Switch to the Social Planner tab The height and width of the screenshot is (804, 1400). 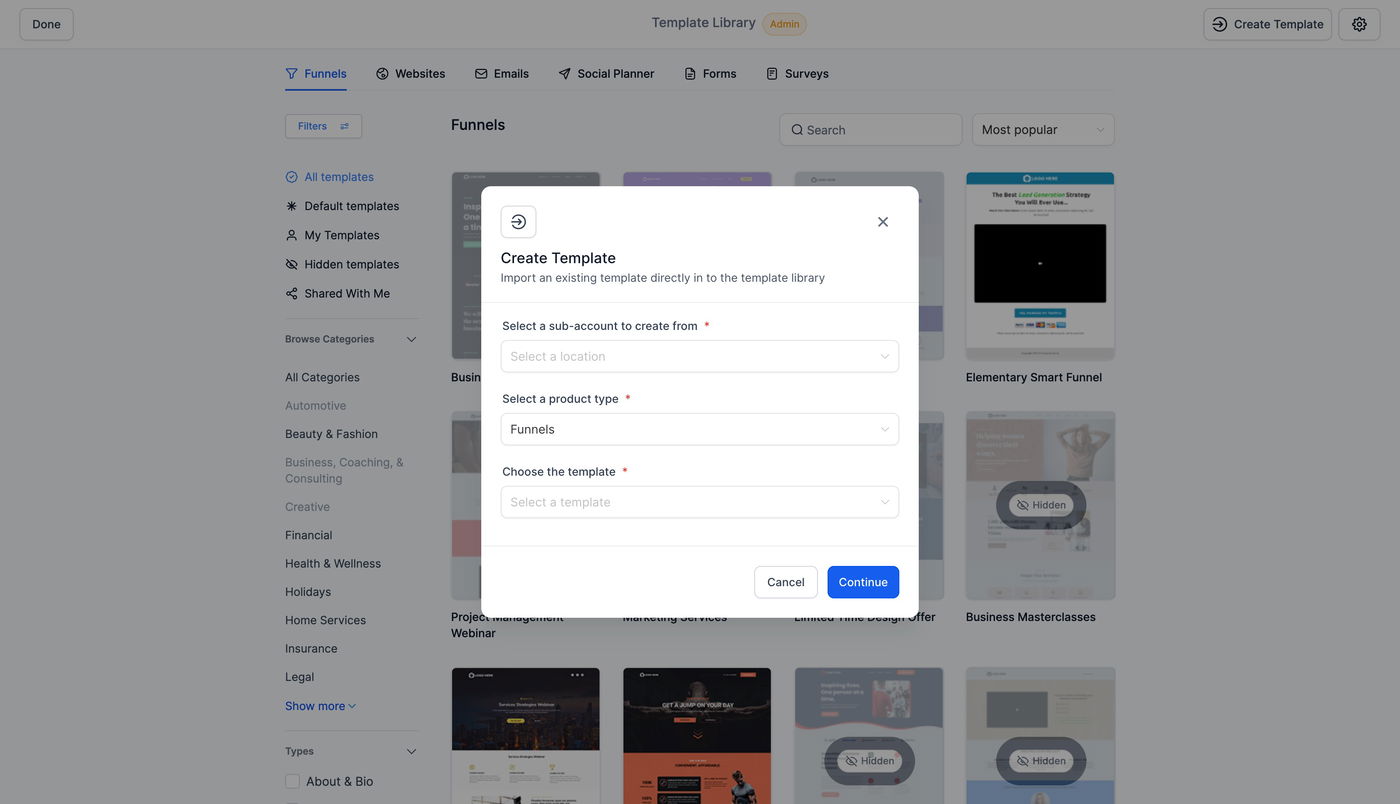606,74
